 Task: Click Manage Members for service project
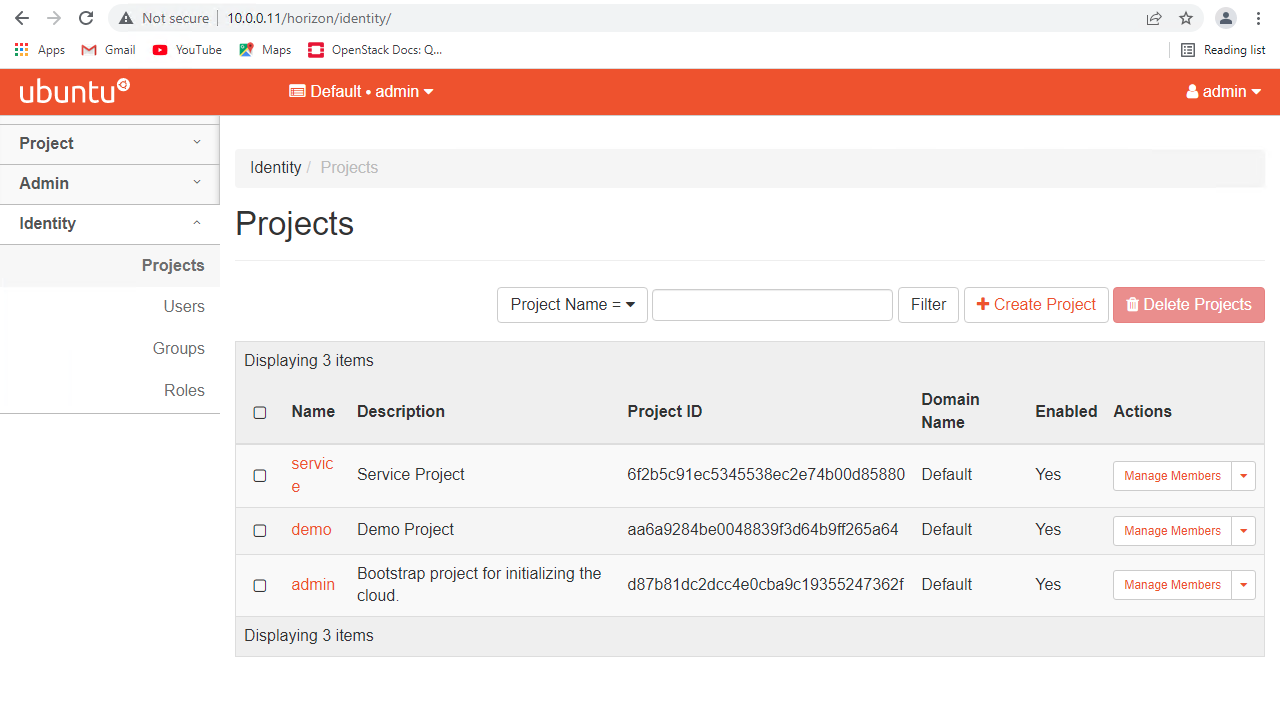pos(1172,476)
